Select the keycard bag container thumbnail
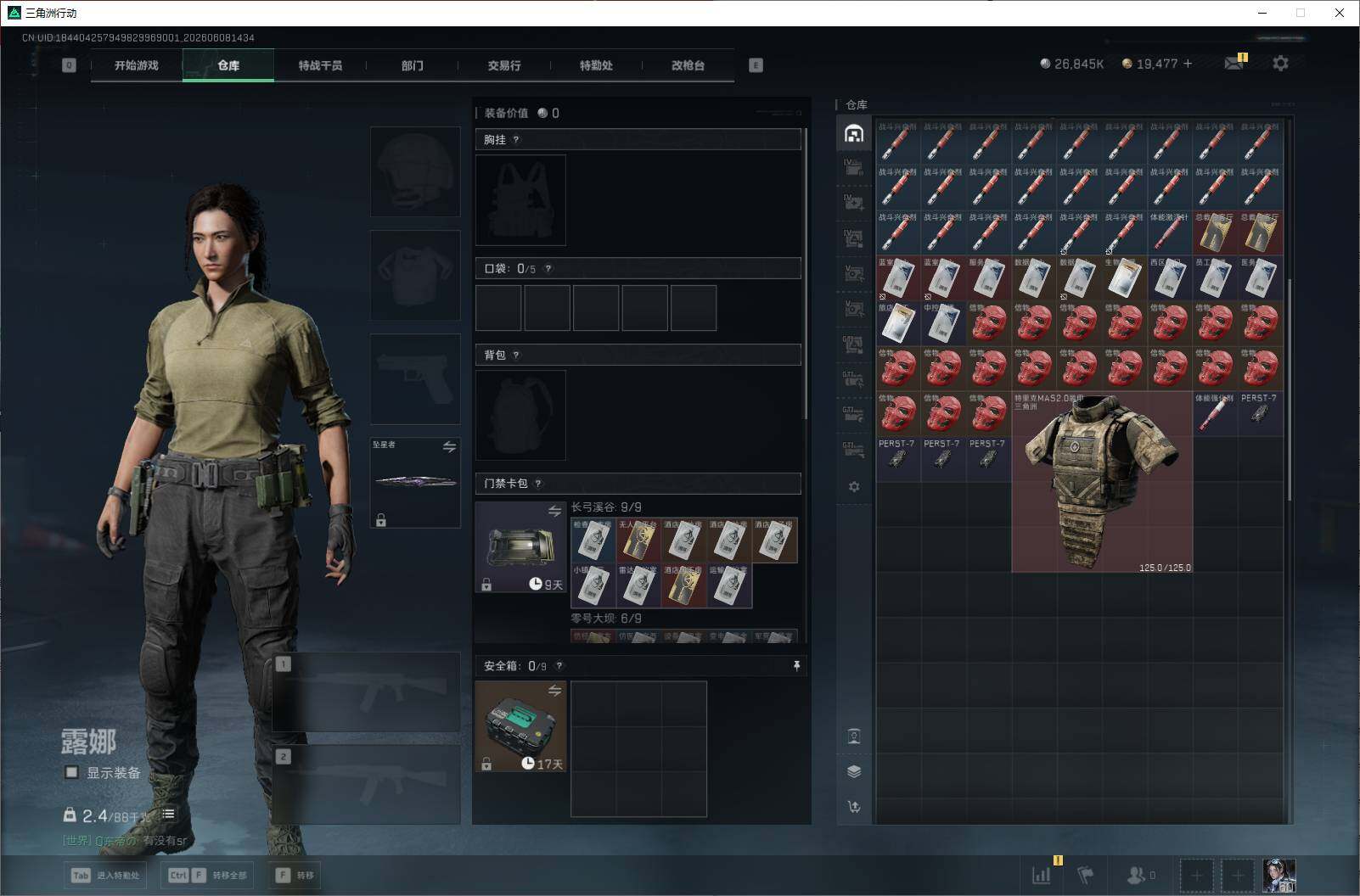 [520, 546]
